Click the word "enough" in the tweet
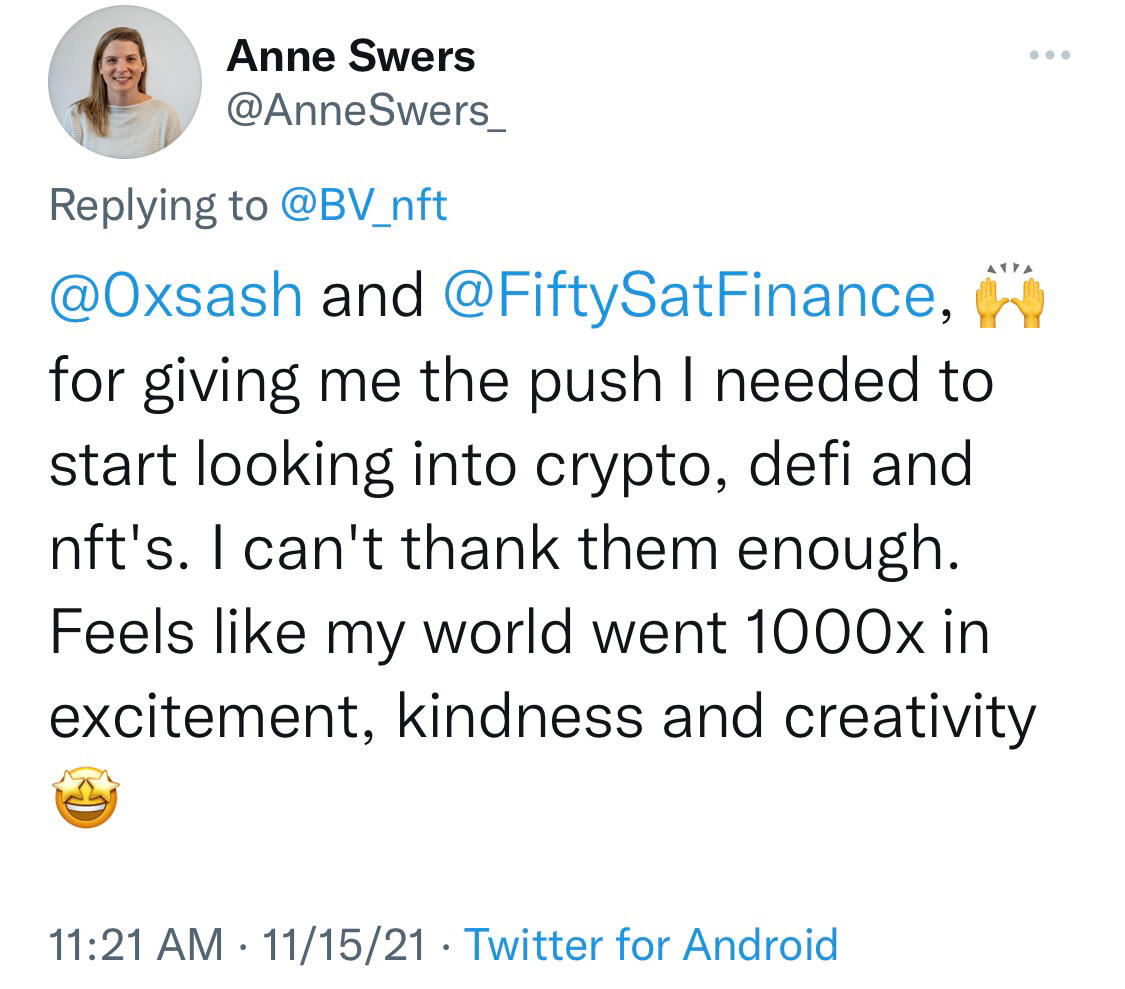Image resolution: width=1125 pixels, height=989 pixels. point(854,550)
